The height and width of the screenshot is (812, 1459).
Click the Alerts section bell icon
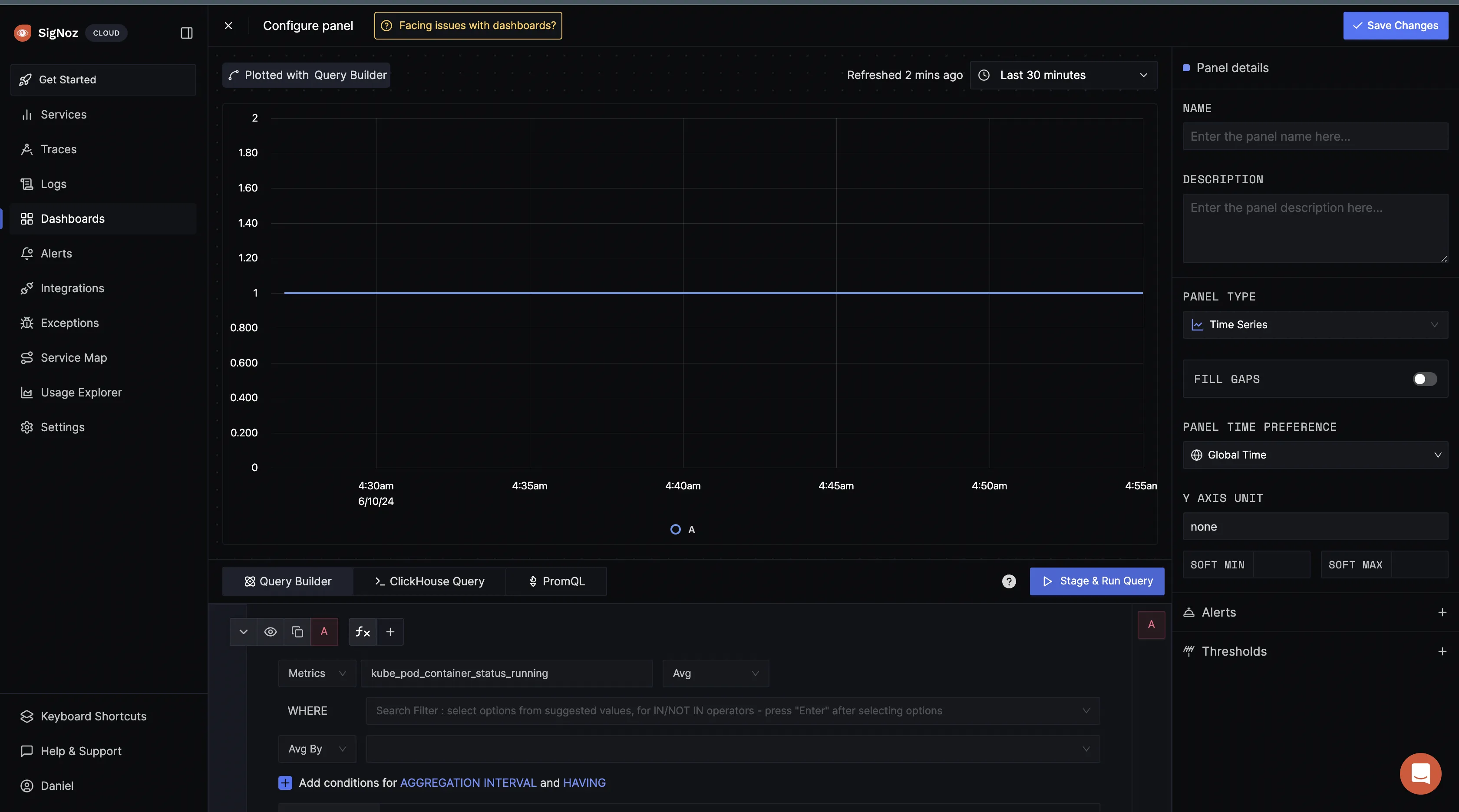point(1189,613)
